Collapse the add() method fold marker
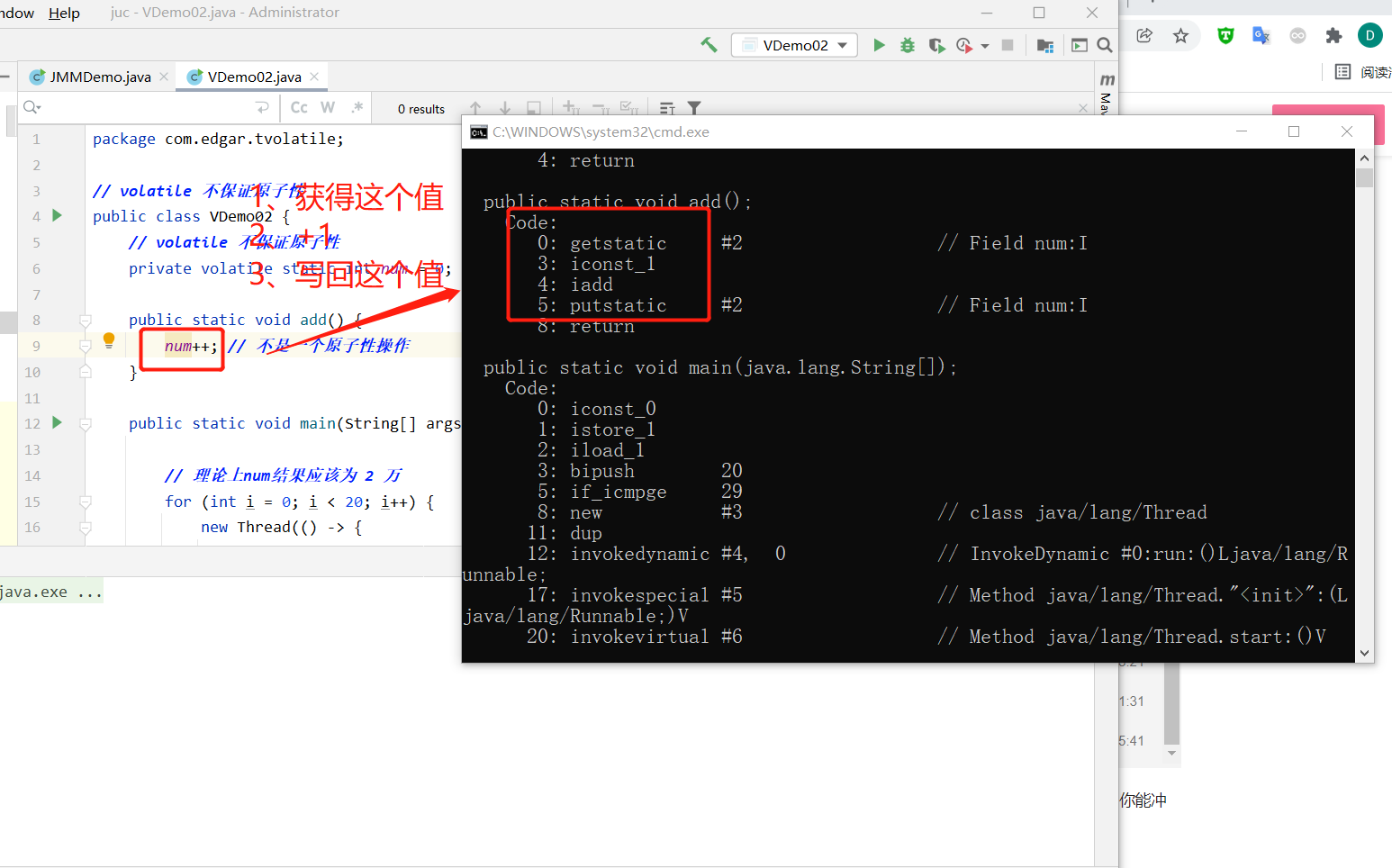 86,320
